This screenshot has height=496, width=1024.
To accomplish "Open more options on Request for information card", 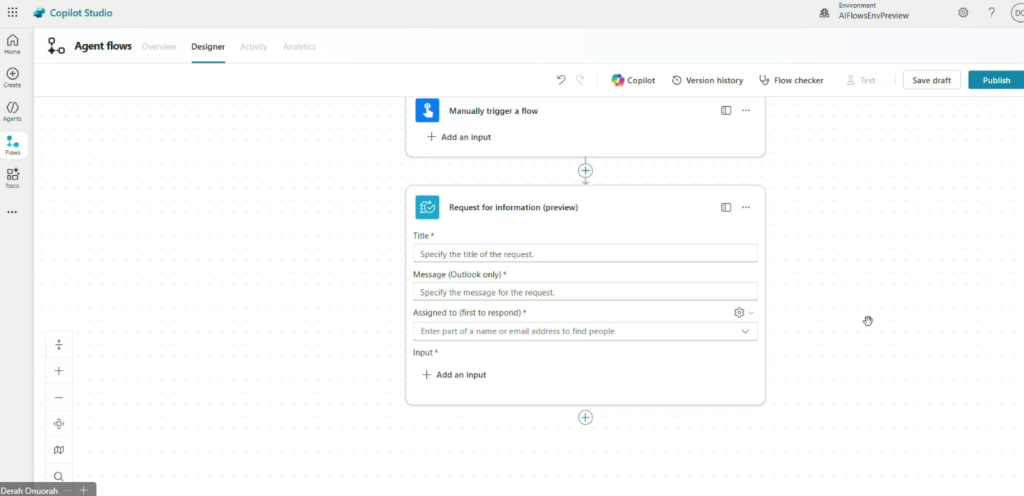I will click(746, 207).
